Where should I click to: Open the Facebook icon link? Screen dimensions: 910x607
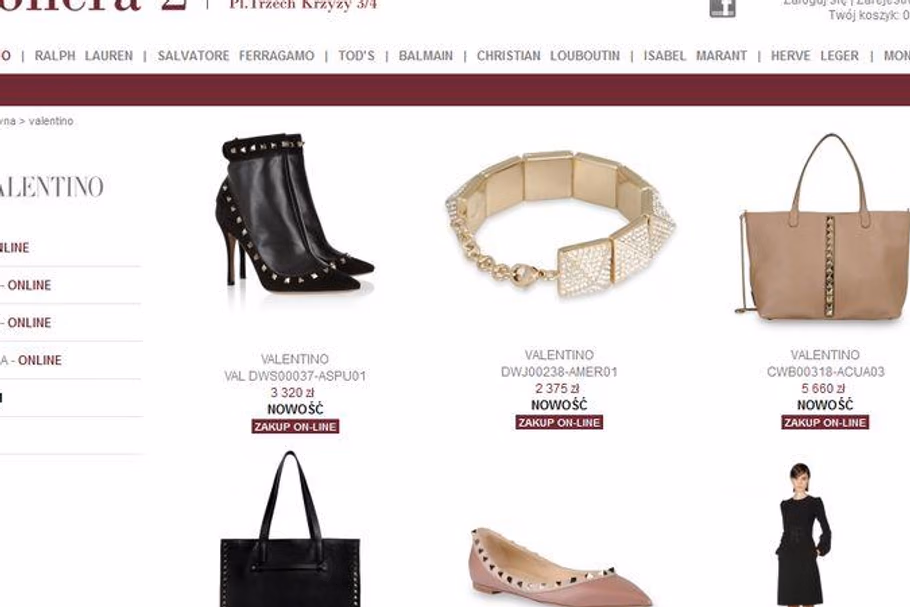pyautogui.click(x=723, y=8)
